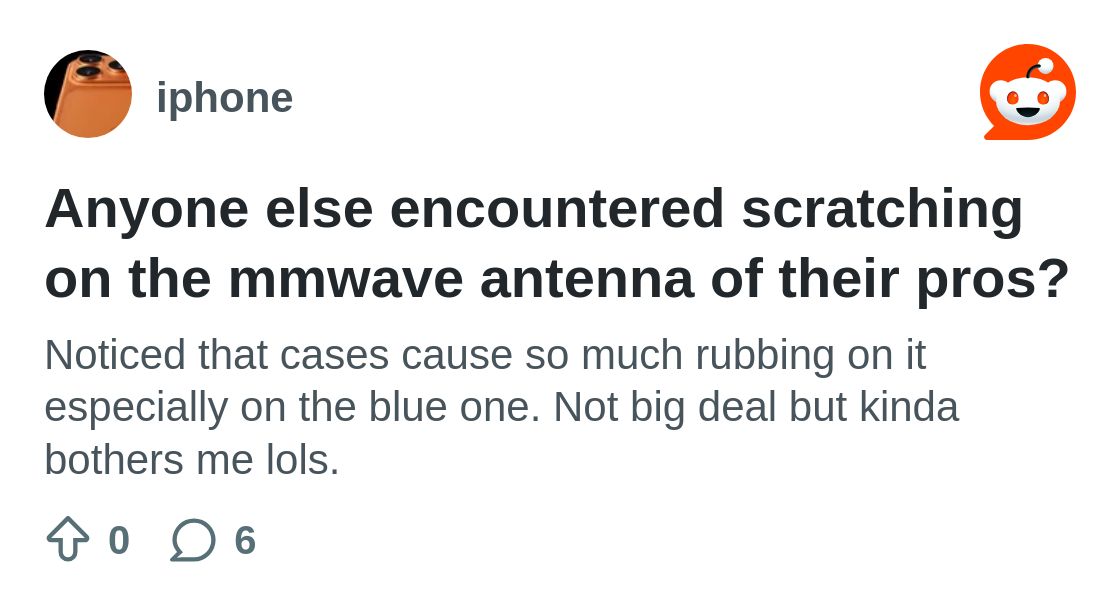Open comments via the speech bubble icon
Image resolution: width=1120 pixels, height=614 pixels.
[193, 540]
